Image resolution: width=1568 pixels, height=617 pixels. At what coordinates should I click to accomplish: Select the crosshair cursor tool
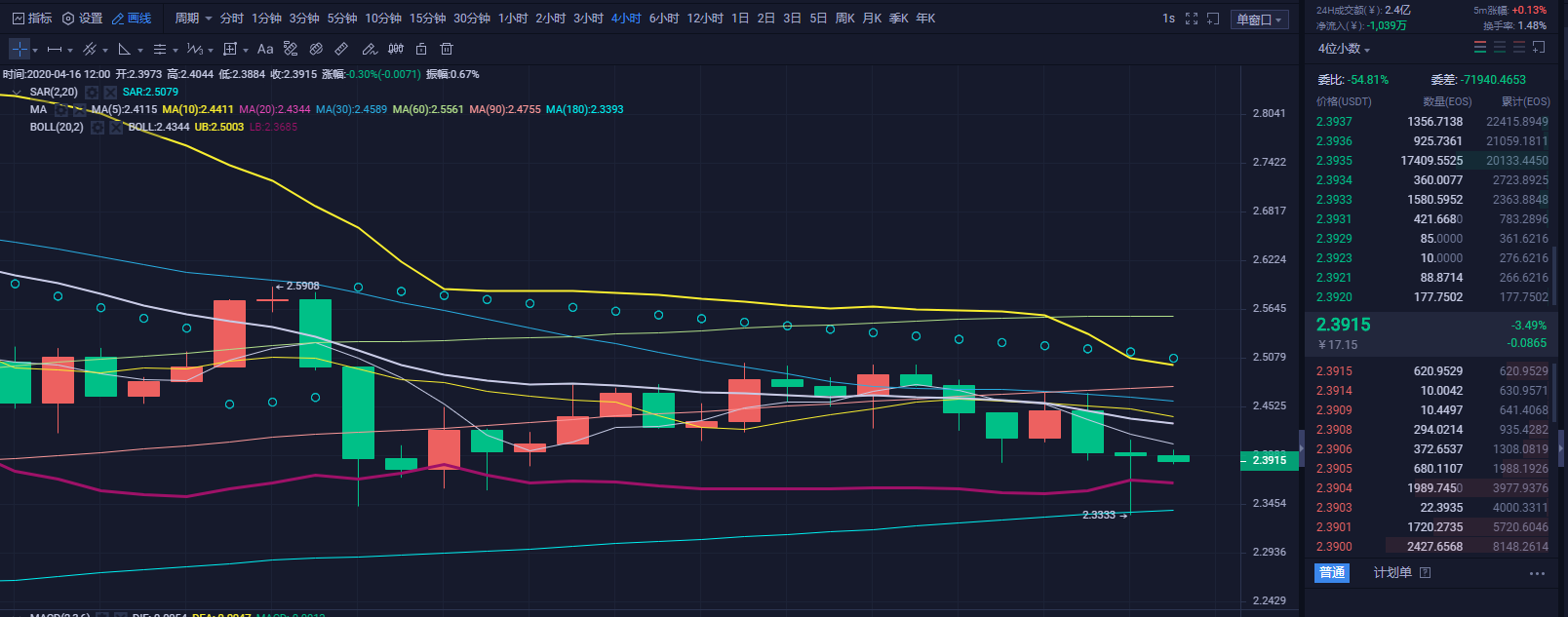20,49
